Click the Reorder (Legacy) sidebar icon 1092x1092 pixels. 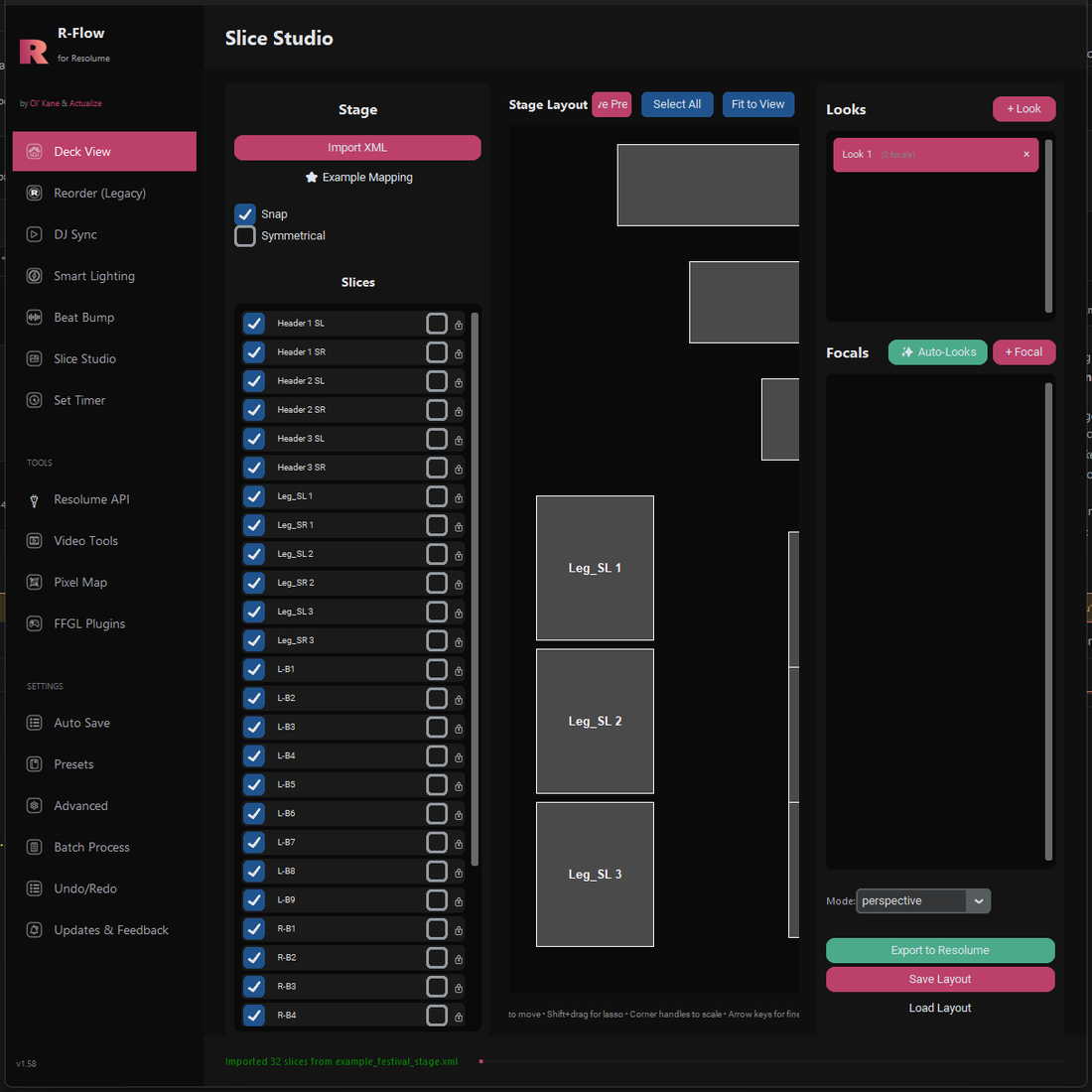coord(34,193)
